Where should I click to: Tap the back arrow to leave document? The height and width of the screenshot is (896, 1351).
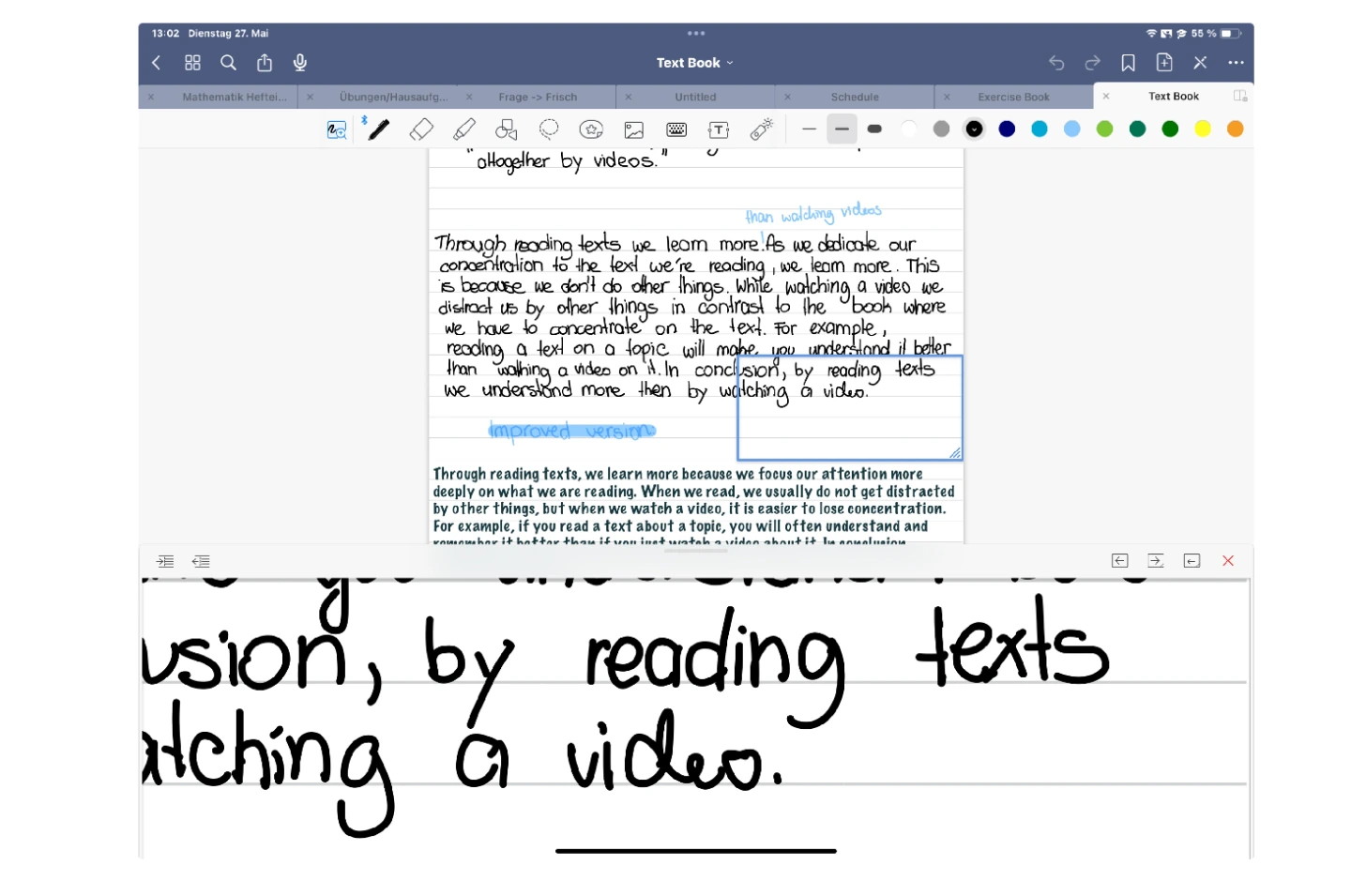click(x=157, y=63)
